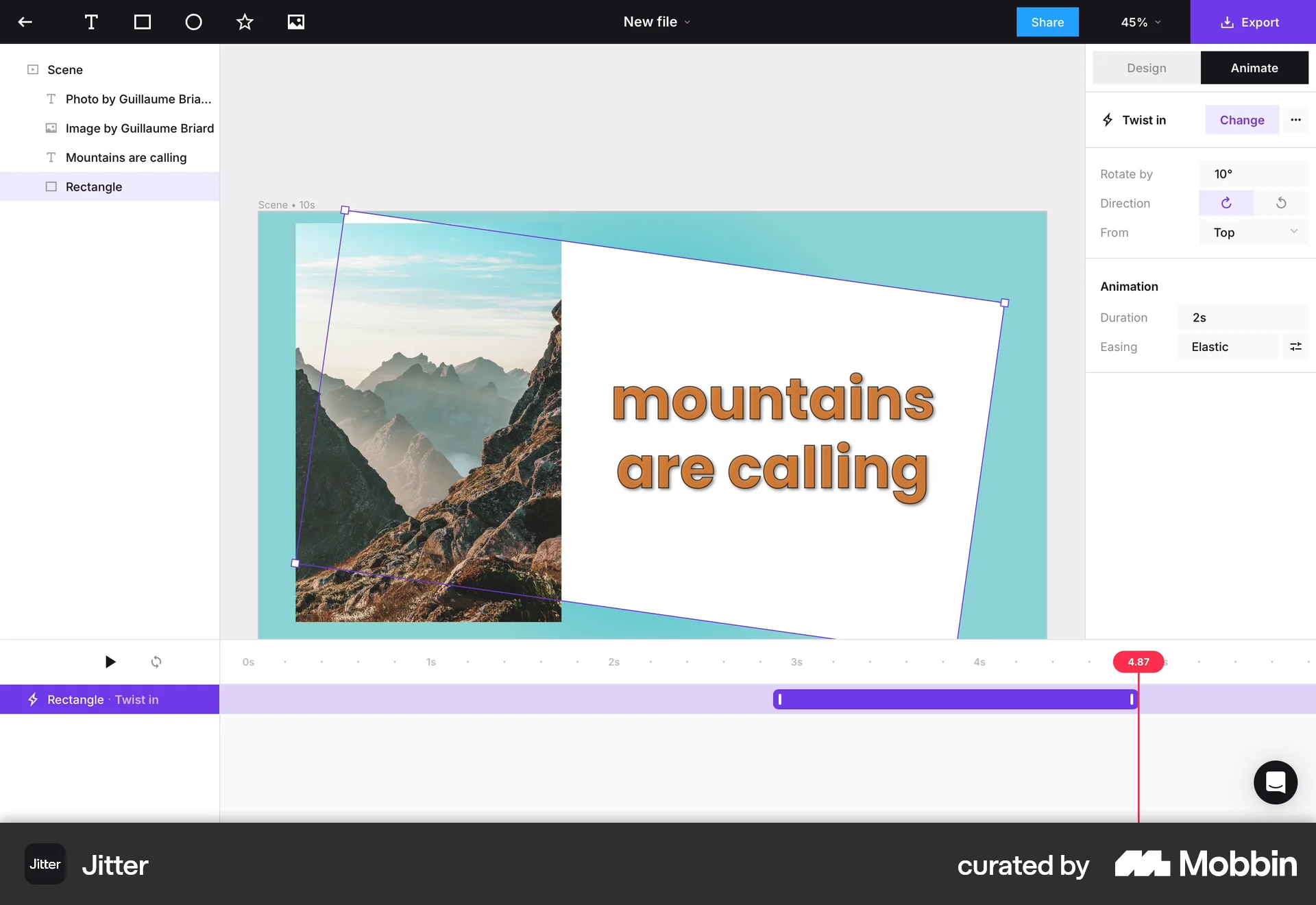Image resolution: width=1316 pixels, height=905 pixels.
Task: Switch to the Design tab
Action: click(x=1146, y=68)
